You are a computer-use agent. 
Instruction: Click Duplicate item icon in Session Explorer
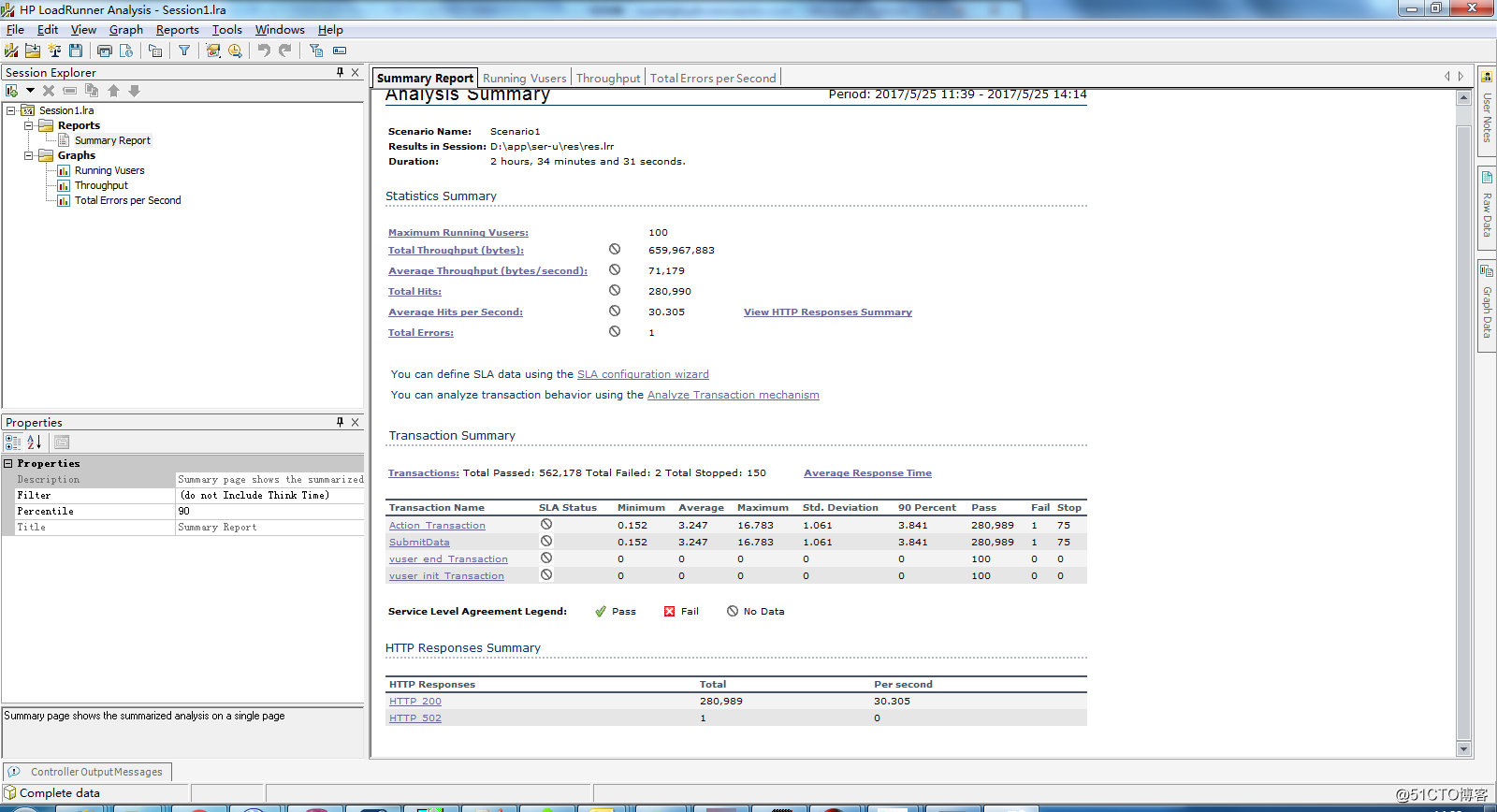click(x=92, y=91)
